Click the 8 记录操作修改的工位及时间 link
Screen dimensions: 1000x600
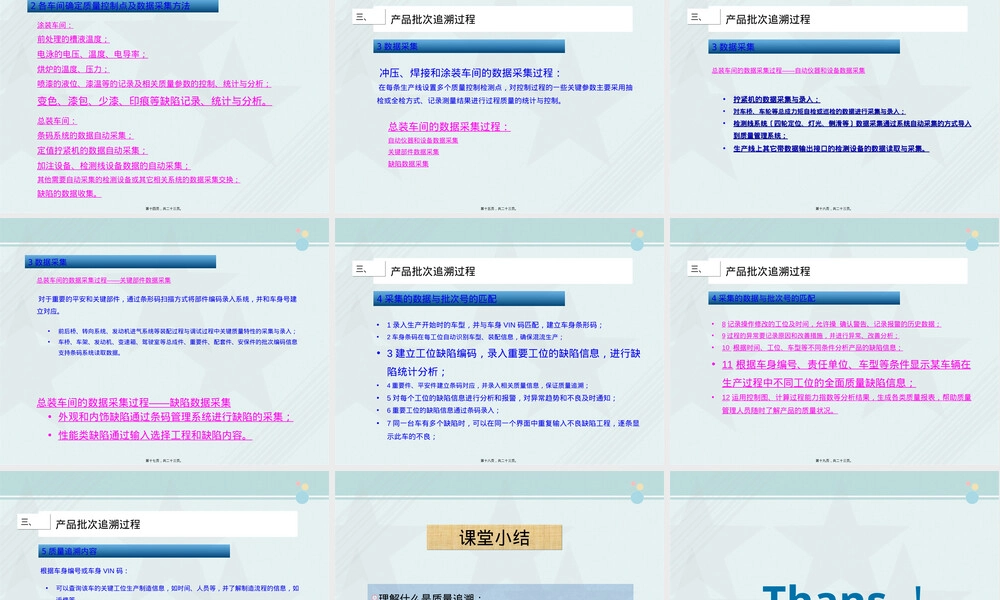click(x=831, y=324)
